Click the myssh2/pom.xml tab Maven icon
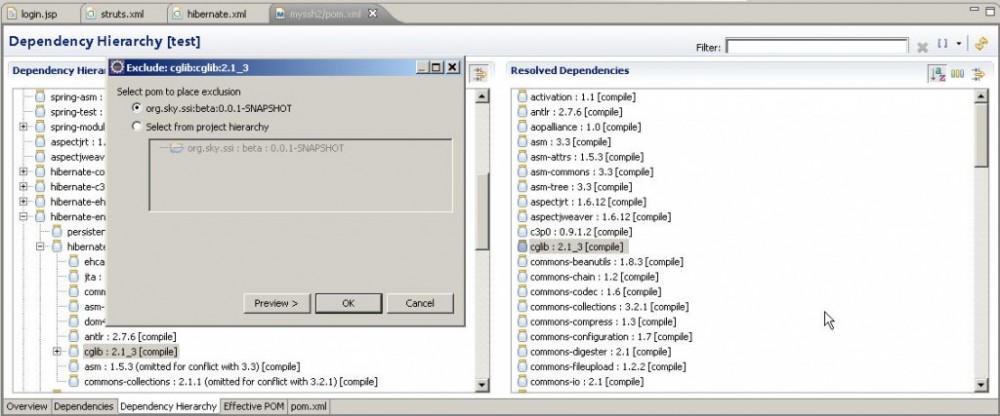Image resolution: width=1000 pixels, height=416 pixels. click(279, 14)
